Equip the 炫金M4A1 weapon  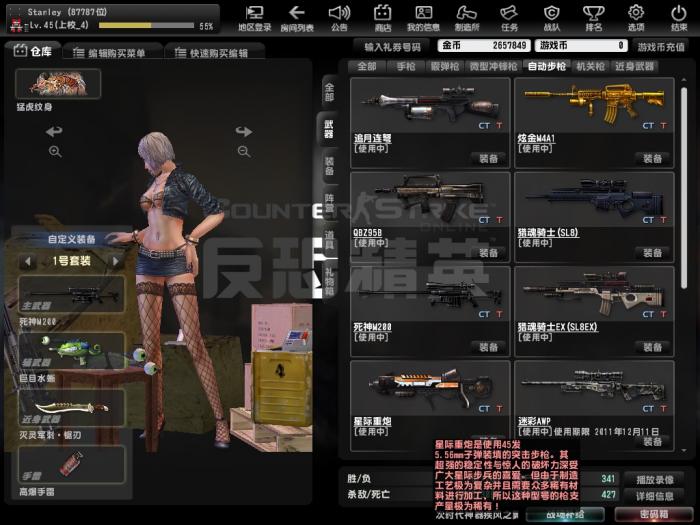click(x=653, y=158)
